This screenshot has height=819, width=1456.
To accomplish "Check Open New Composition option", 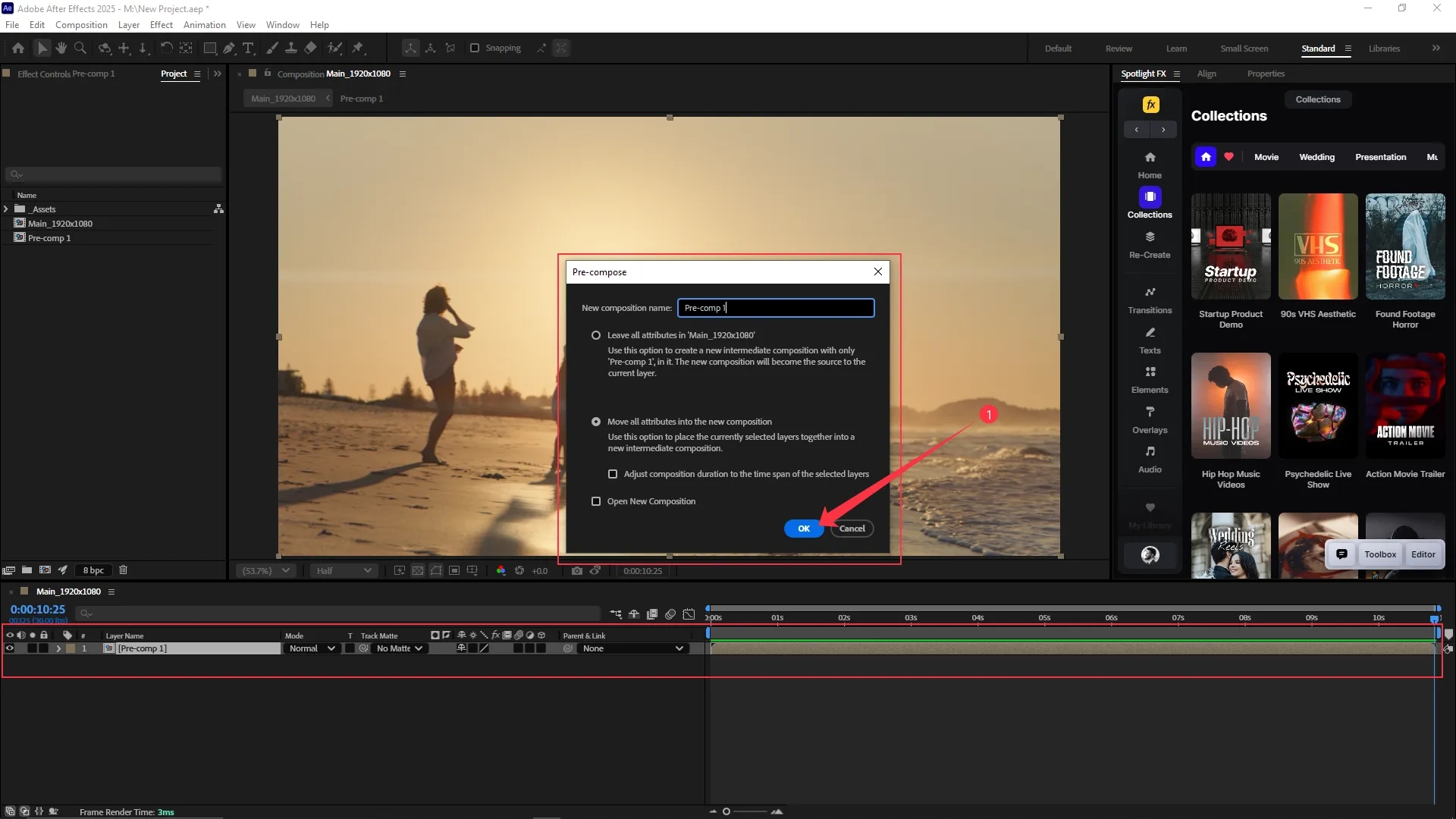I will (596, 501).
